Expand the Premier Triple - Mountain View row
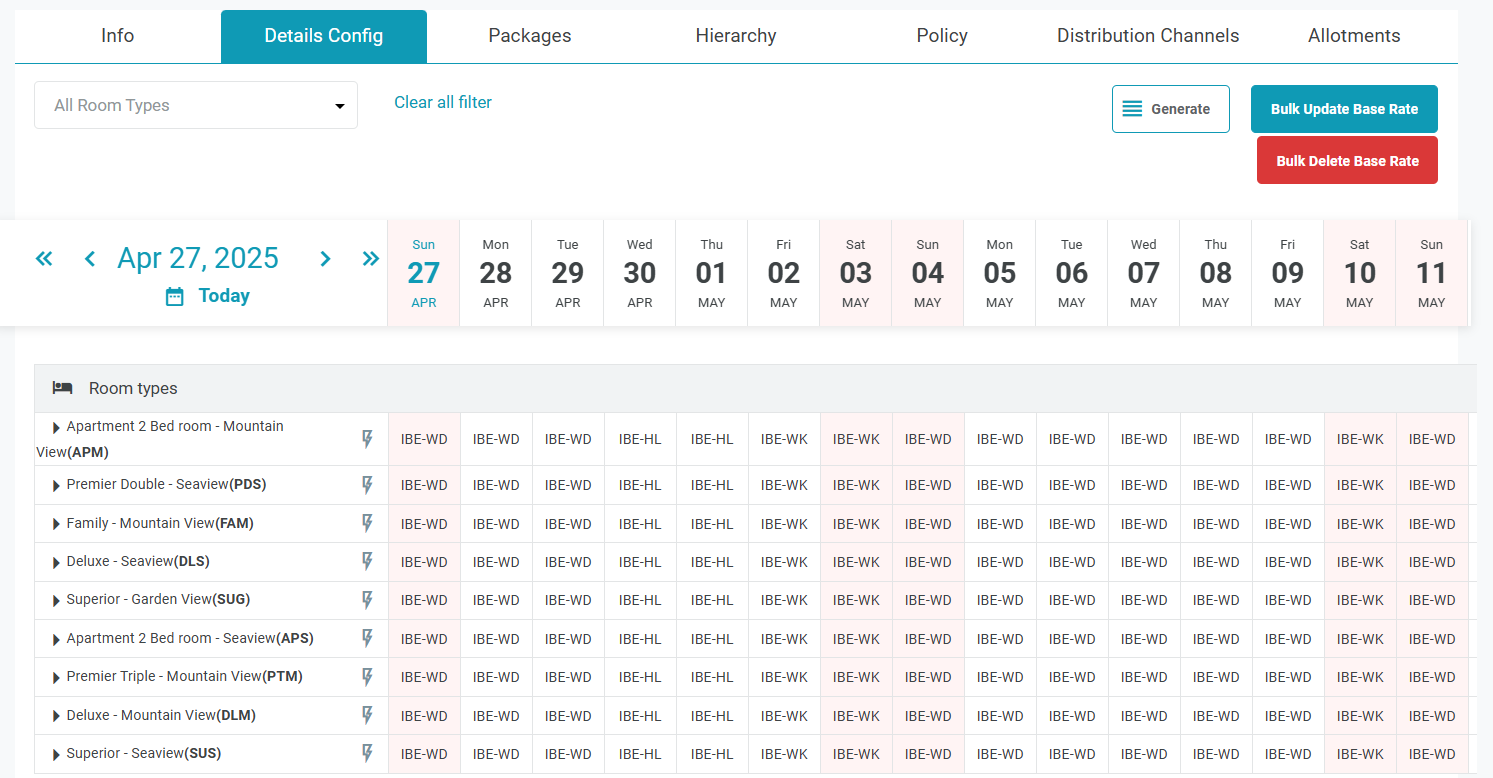This screenshot has height=778, width=1493. click(x=56, y=677)
